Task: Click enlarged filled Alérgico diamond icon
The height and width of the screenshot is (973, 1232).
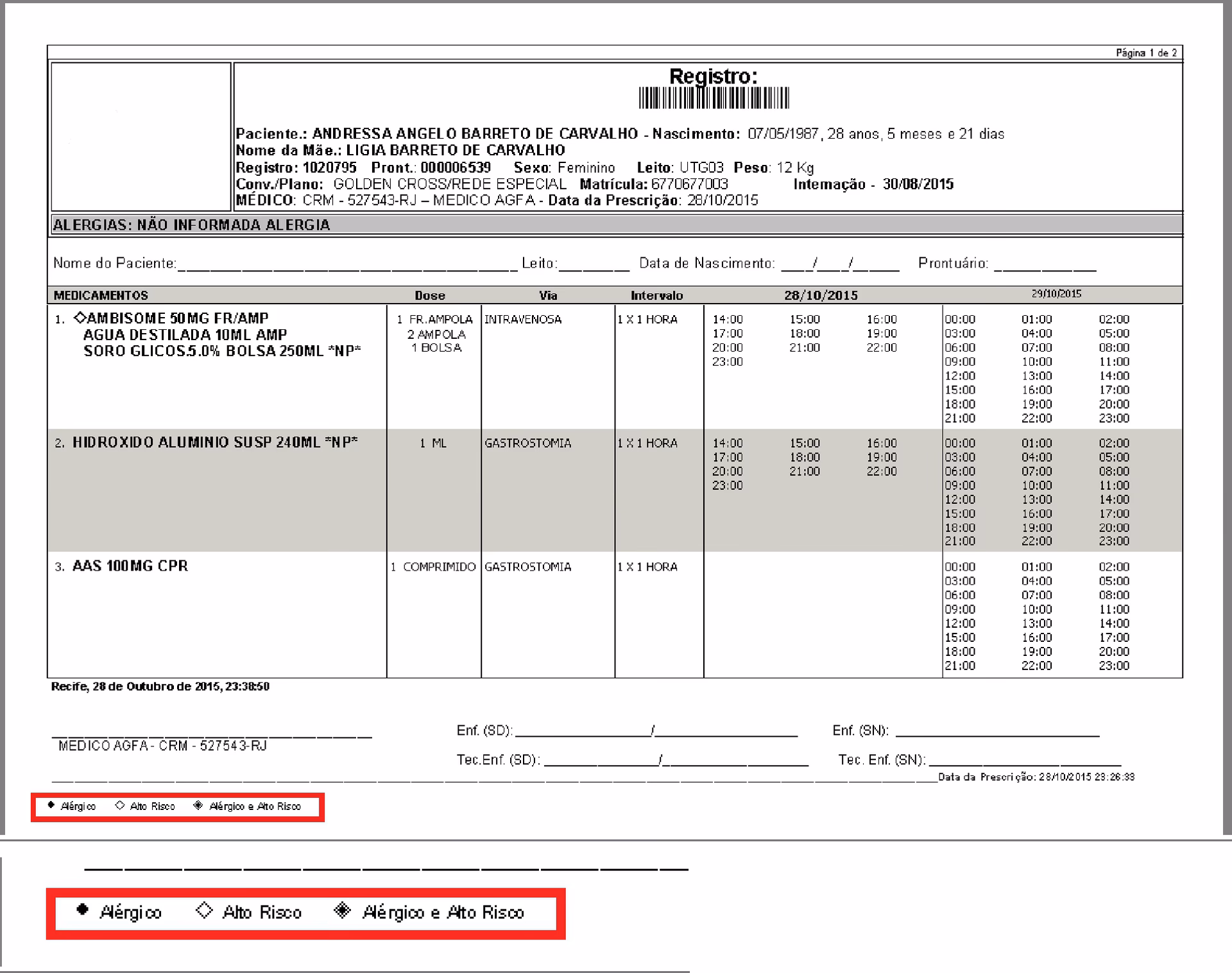Action: pos(82,909)
